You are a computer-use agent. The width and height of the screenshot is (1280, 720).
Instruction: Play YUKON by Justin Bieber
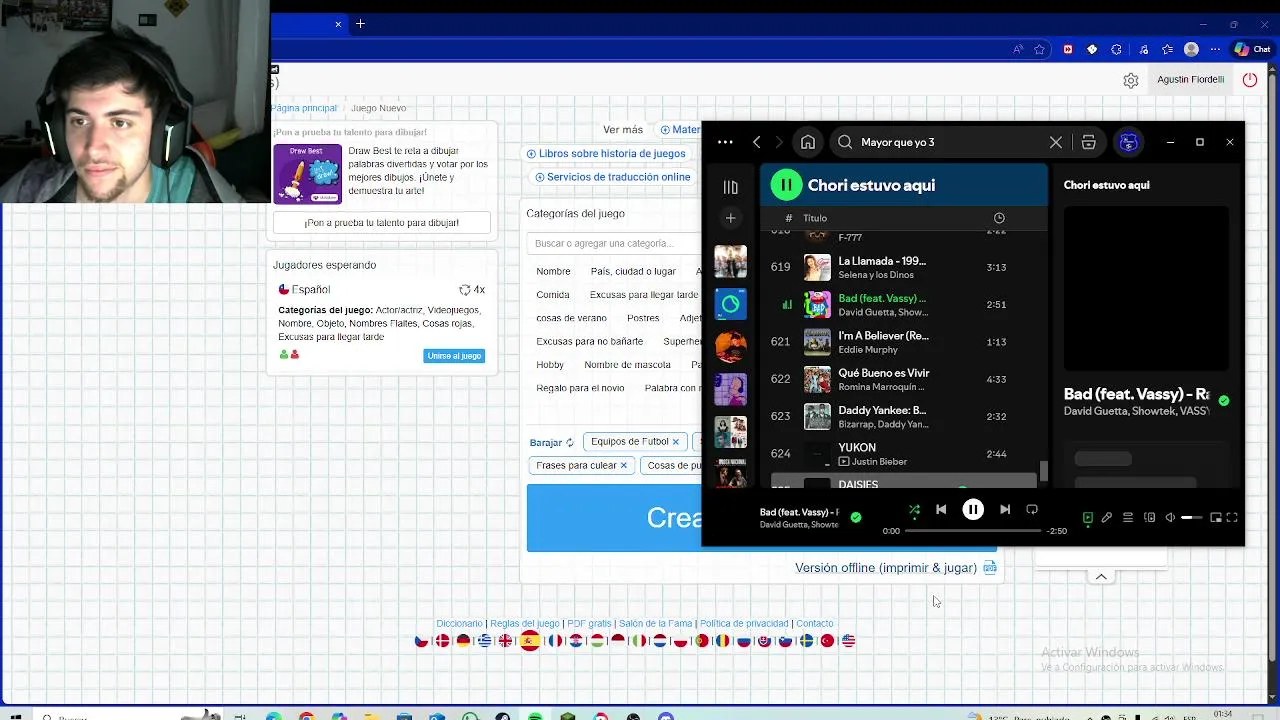click(903, 454)
